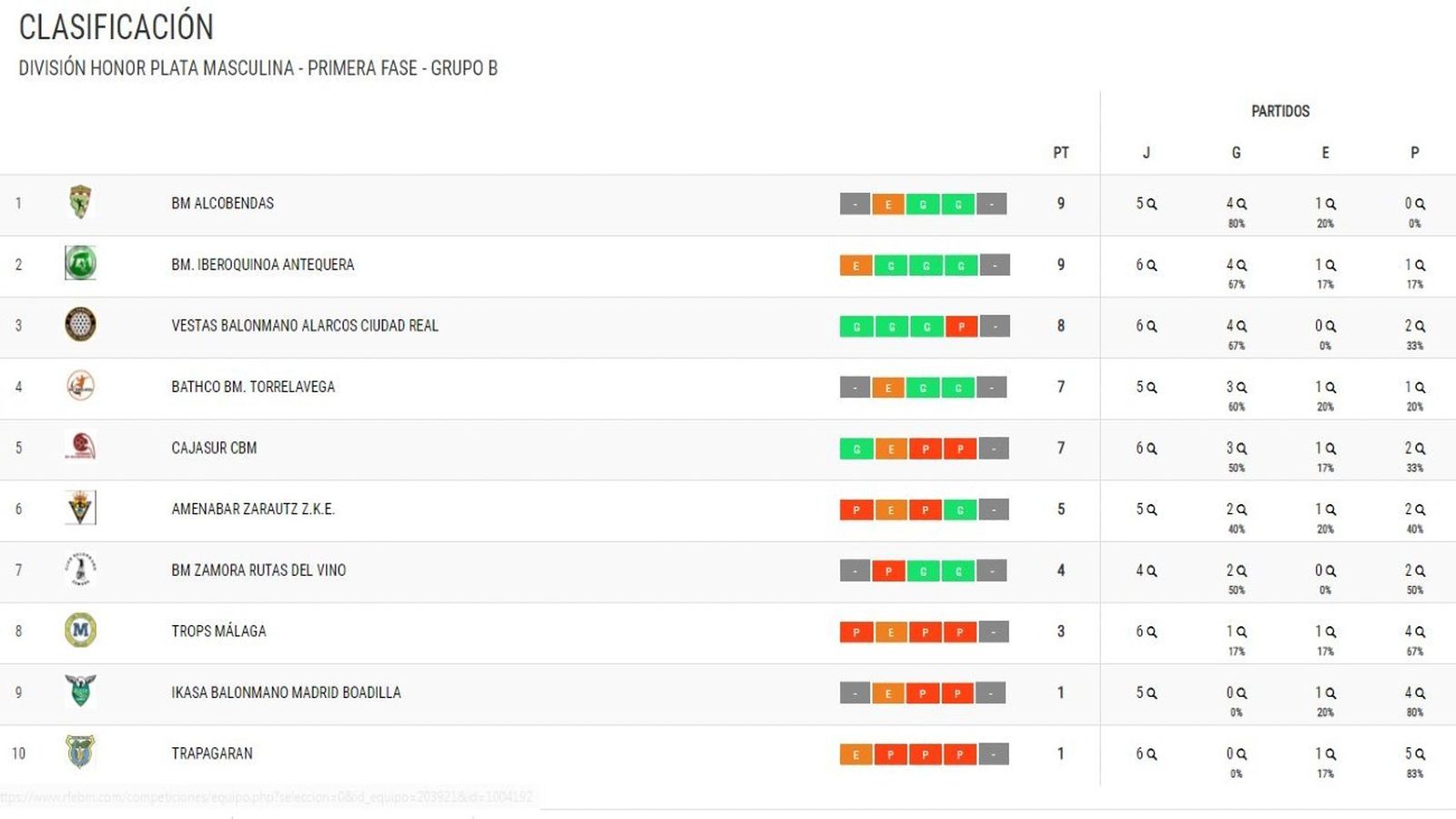The image size is (1456, 819).
Task: Open AMENABAR ZARAUTZ Z.K.E. team link
Action: 253,509
